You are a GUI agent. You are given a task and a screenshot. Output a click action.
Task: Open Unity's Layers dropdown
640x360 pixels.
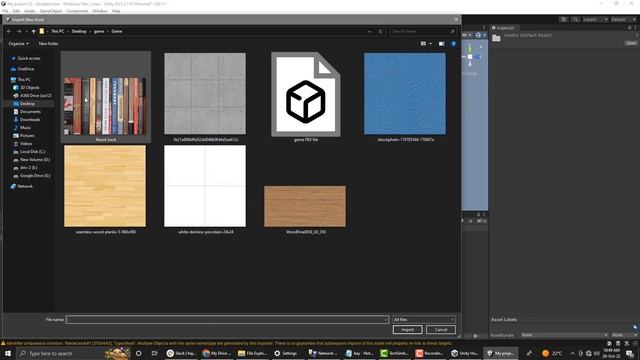click(595, 19)
